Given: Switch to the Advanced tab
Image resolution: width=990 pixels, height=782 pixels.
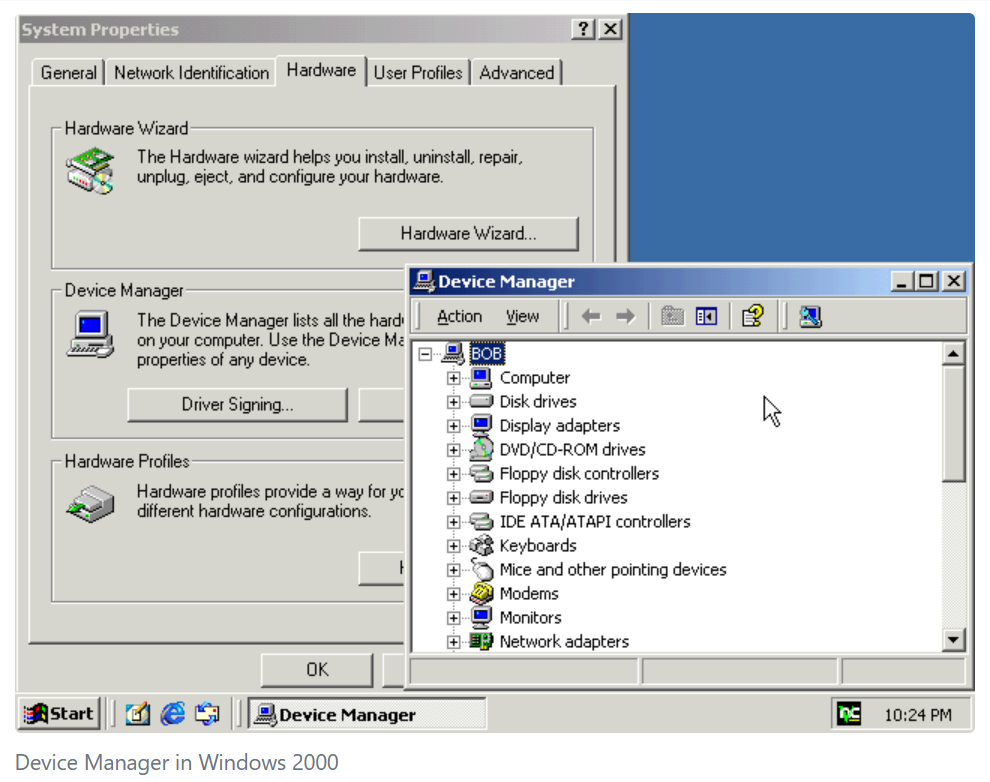Looking at the screenshot, I should (516, 73).
